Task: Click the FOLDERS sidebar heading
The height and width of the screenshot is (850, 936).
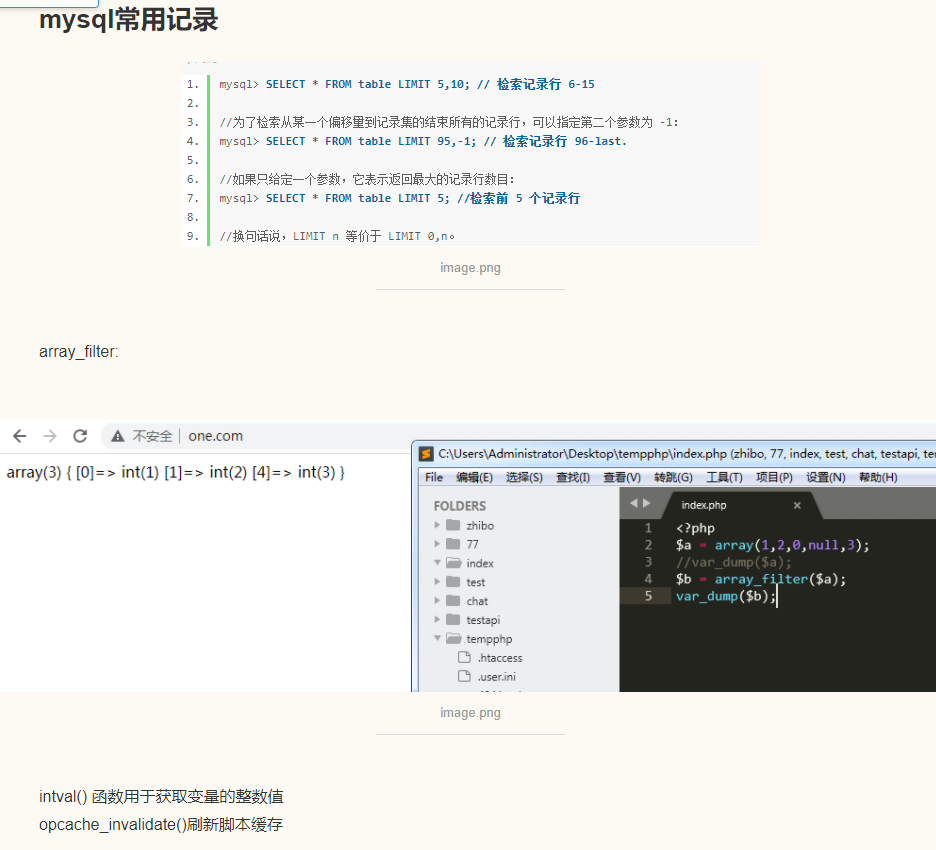Action: click(x=460, y=506)
